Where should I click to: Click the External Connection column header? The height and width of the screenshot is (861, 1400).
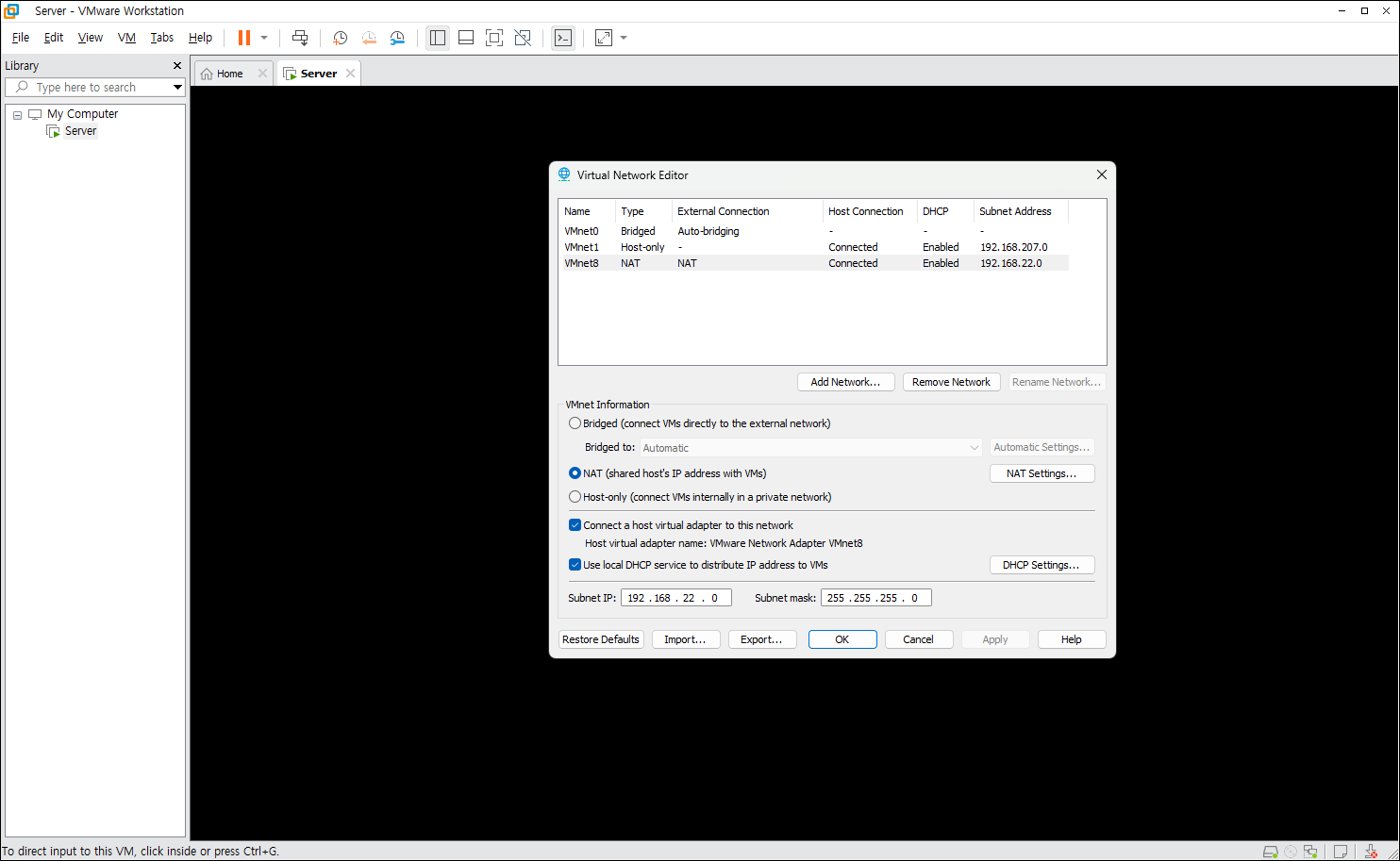(x=746, y=211)
